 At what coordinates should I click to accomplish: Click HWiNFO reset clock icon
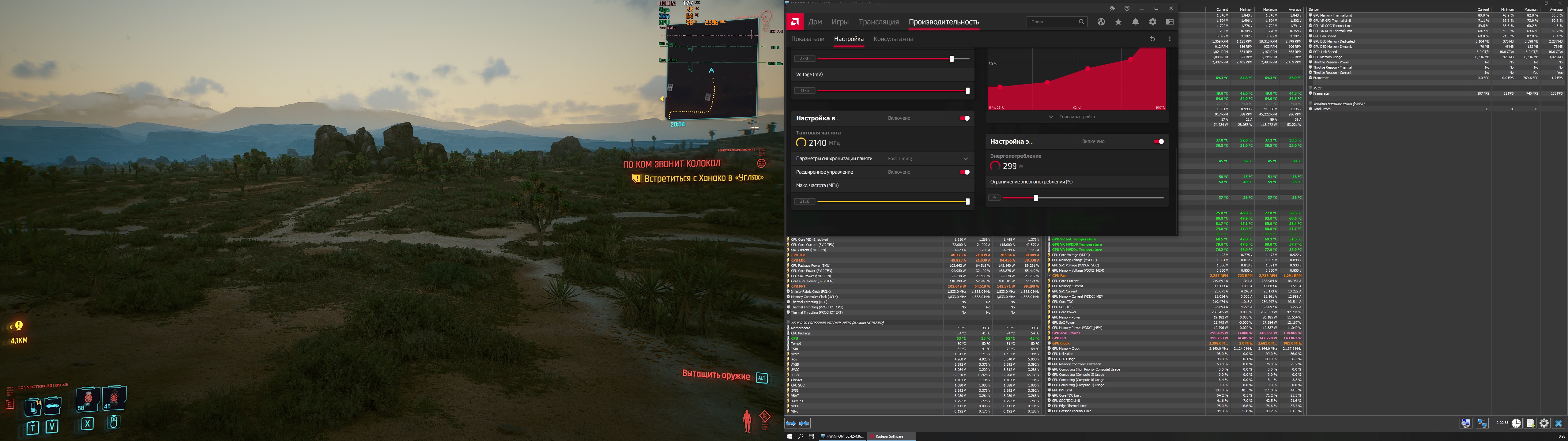(x=1516, y=423)
